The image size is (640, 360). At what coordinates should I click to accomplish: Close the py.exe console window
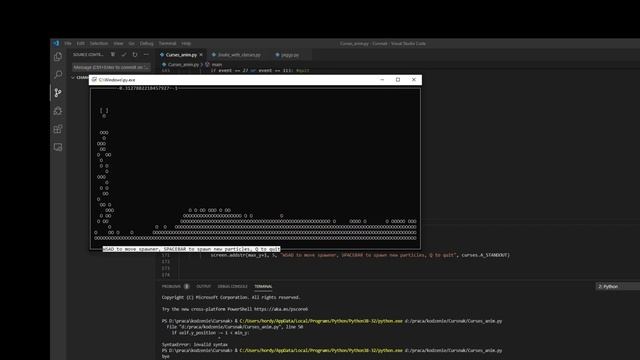[414, 80]
